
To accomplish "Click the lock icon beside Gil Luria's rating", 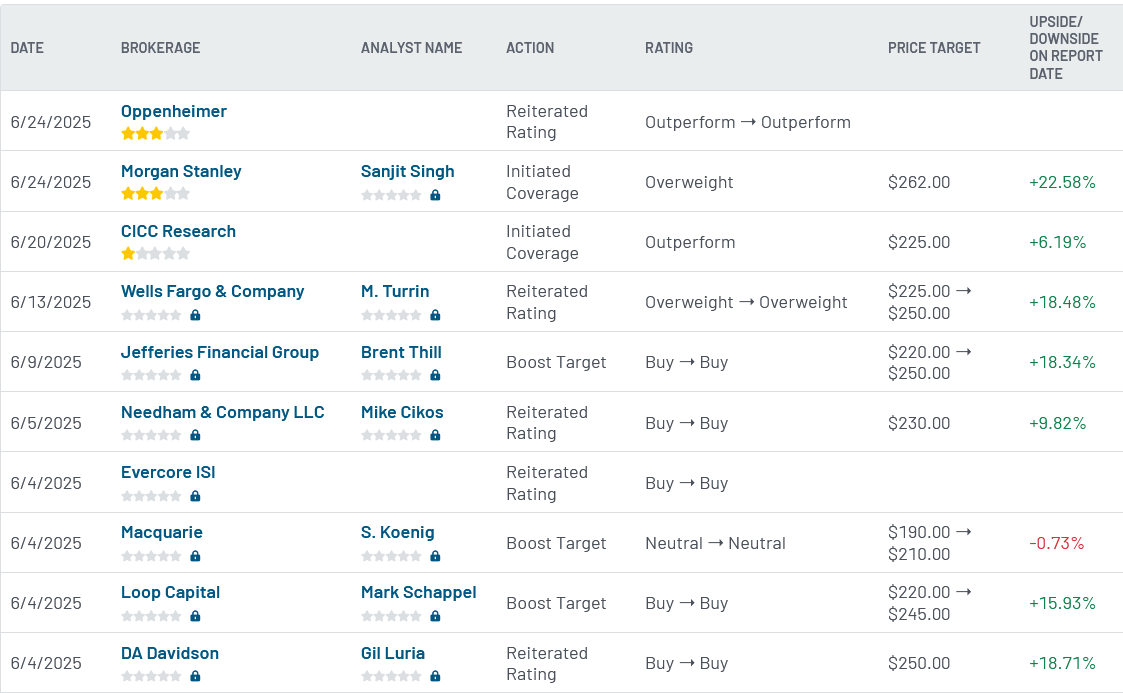I will tap(435, 677).
